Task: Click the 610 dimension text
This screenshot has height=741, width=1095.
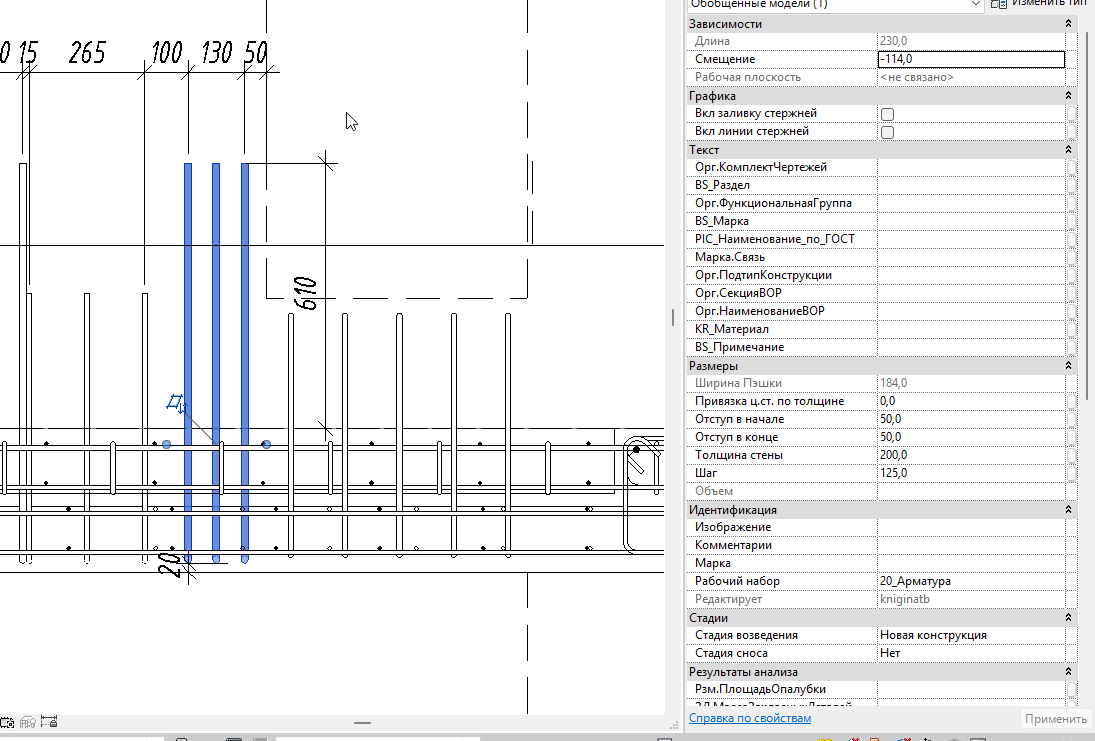Action: (x=307, y=293)
